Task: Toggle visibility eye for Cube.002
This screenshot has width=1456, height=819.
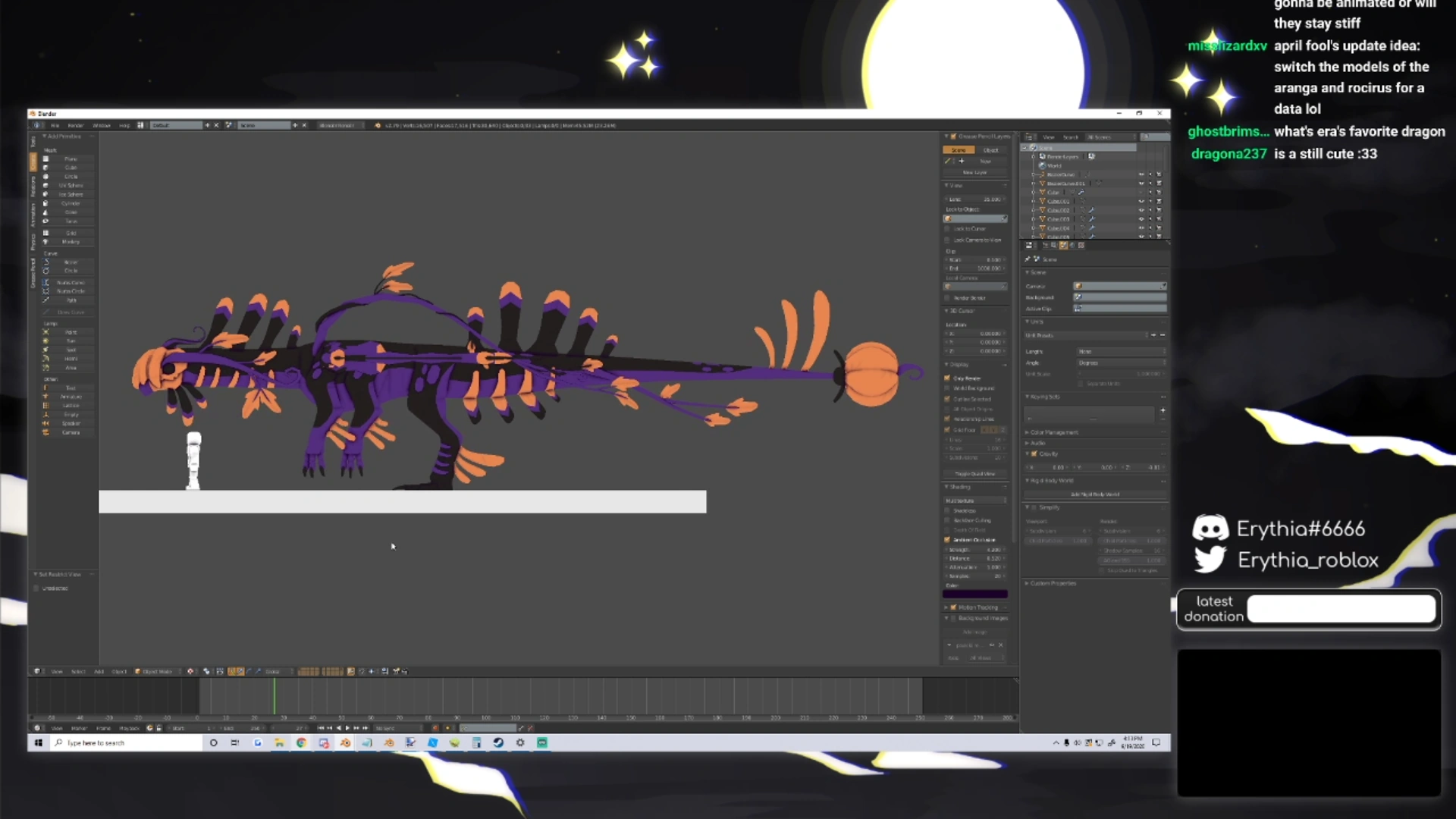Action: point(1141,210)
